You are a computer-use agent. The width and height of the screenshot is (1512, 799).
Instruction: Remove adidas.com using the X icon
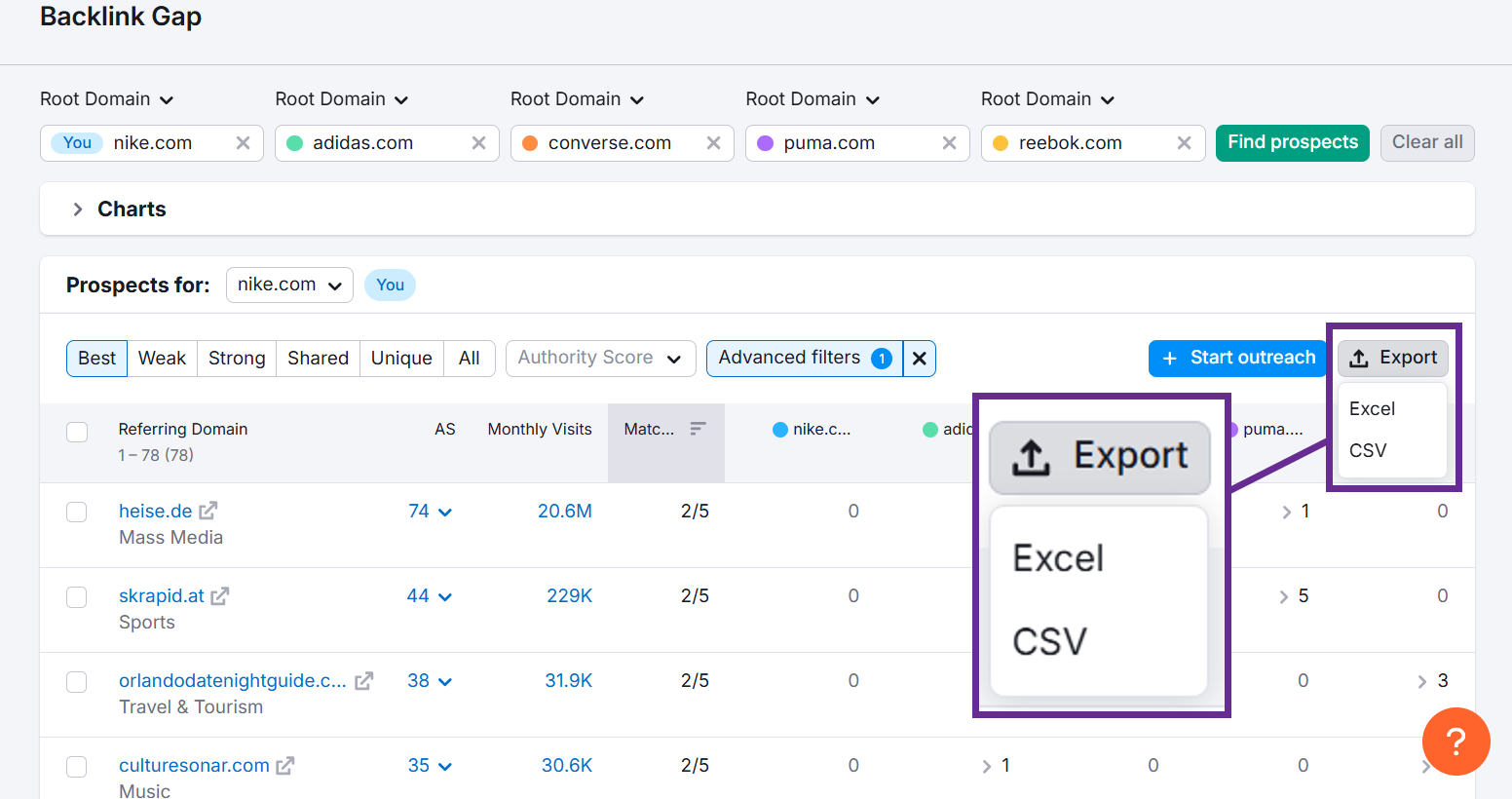[x=478, y=143]
